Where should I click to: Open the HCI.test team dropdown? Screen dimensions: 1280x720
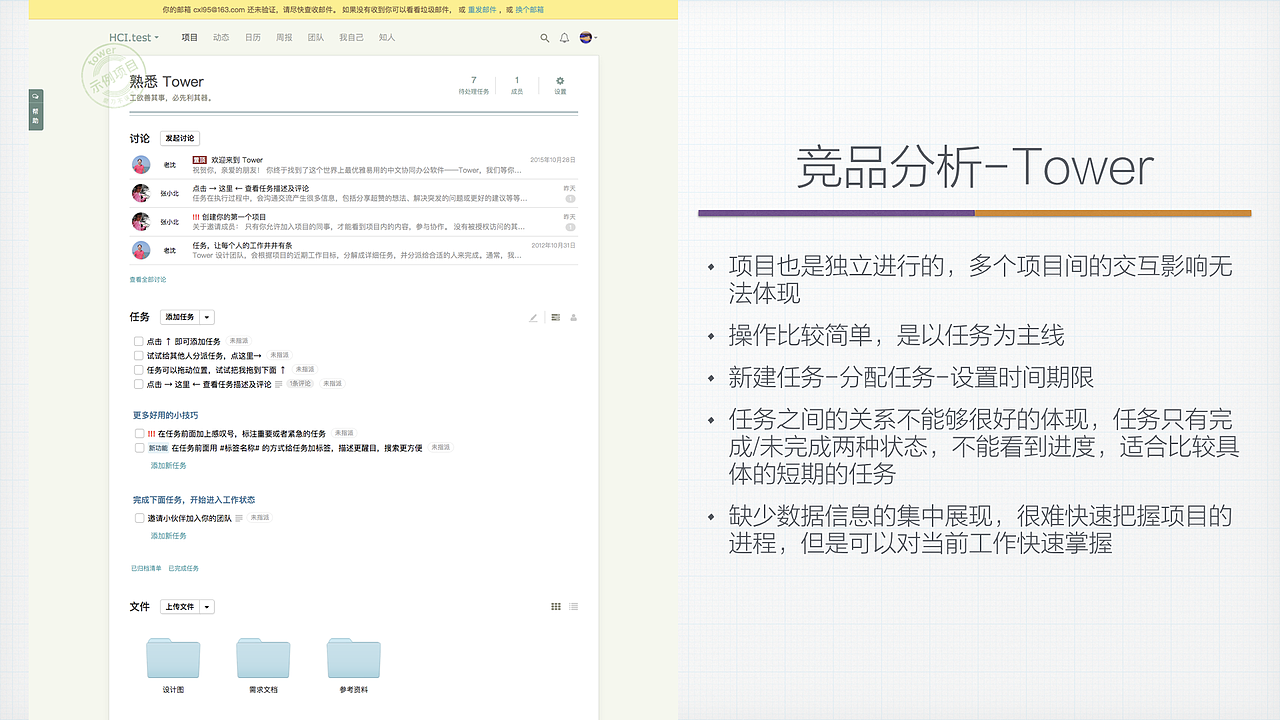(x=134, y=37)
